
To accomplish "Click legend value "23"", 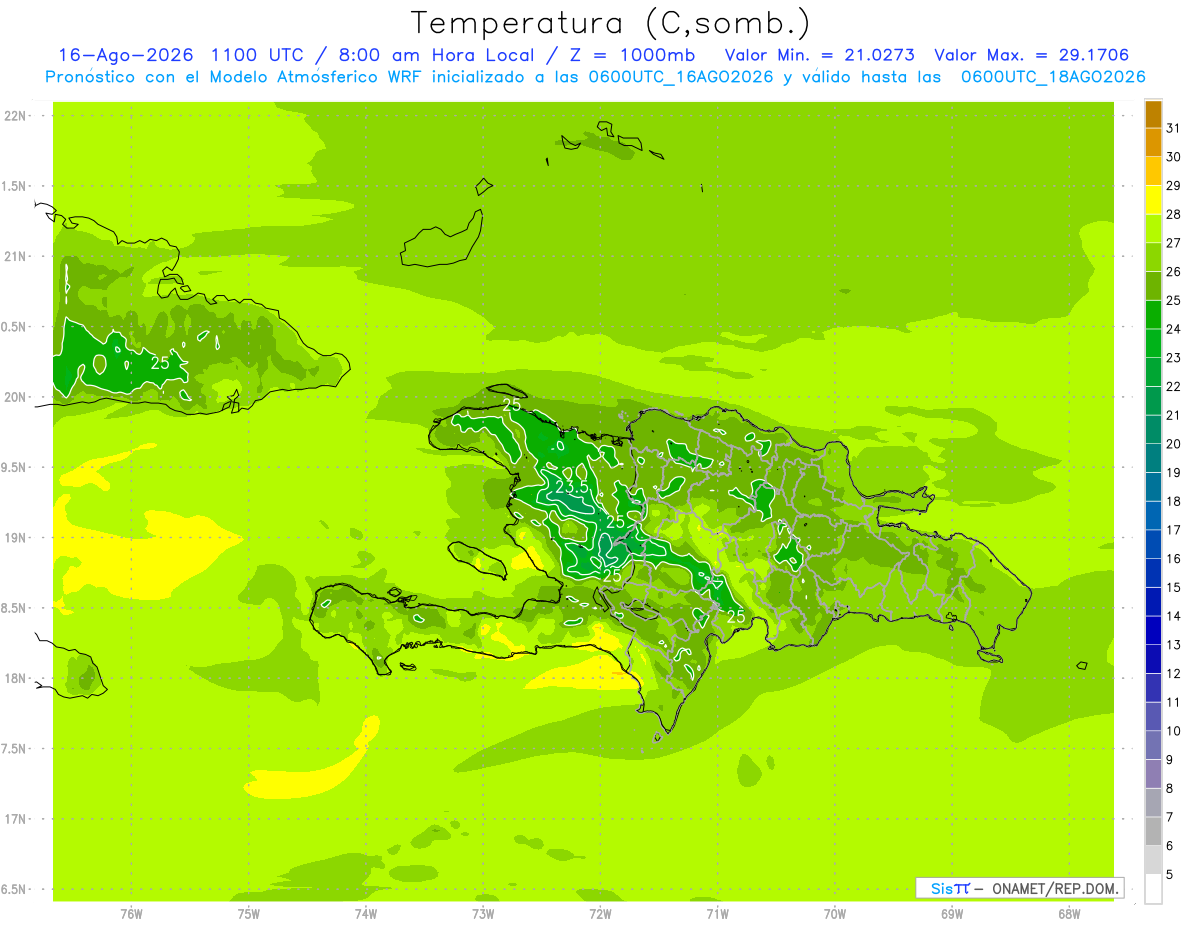I will [x=1173, y=358].
